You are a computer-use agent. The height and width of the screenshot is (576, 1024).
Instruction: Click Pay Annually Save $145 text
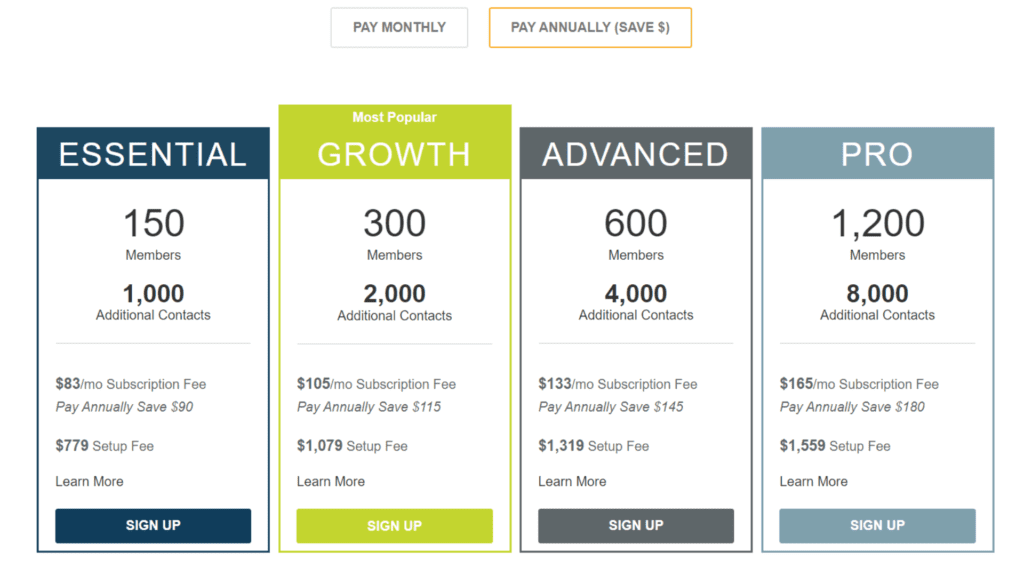click(611, 407)
